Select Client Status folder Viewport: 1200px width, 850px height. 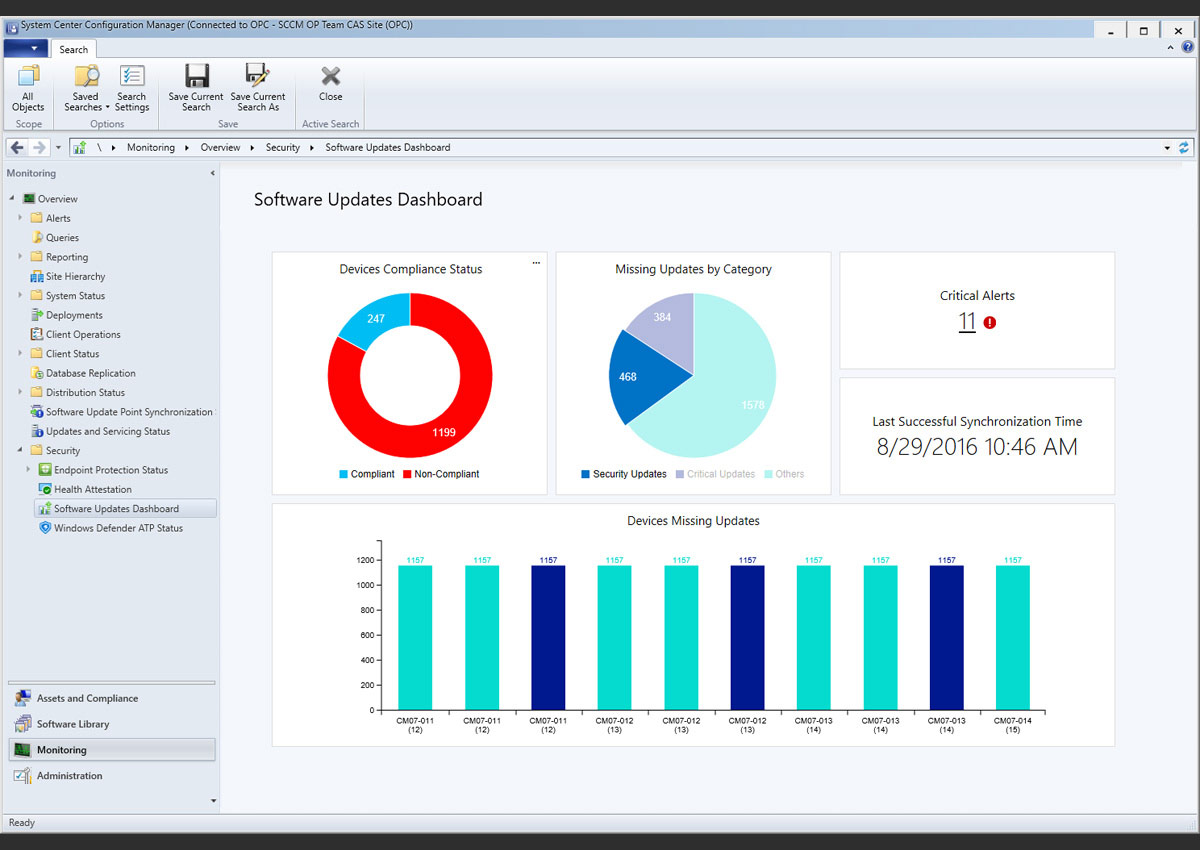72,354
